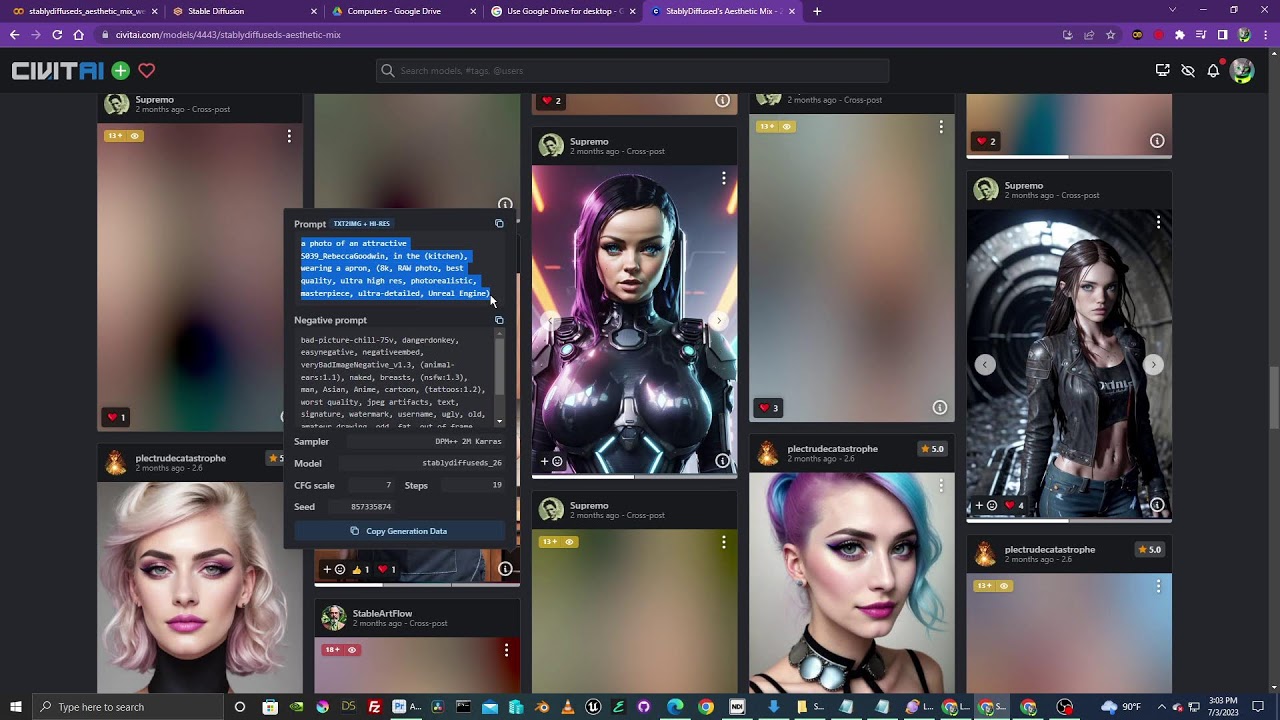Open info icon below generation data panel
The image size is (1280, 720).
[x=505, y=569]
